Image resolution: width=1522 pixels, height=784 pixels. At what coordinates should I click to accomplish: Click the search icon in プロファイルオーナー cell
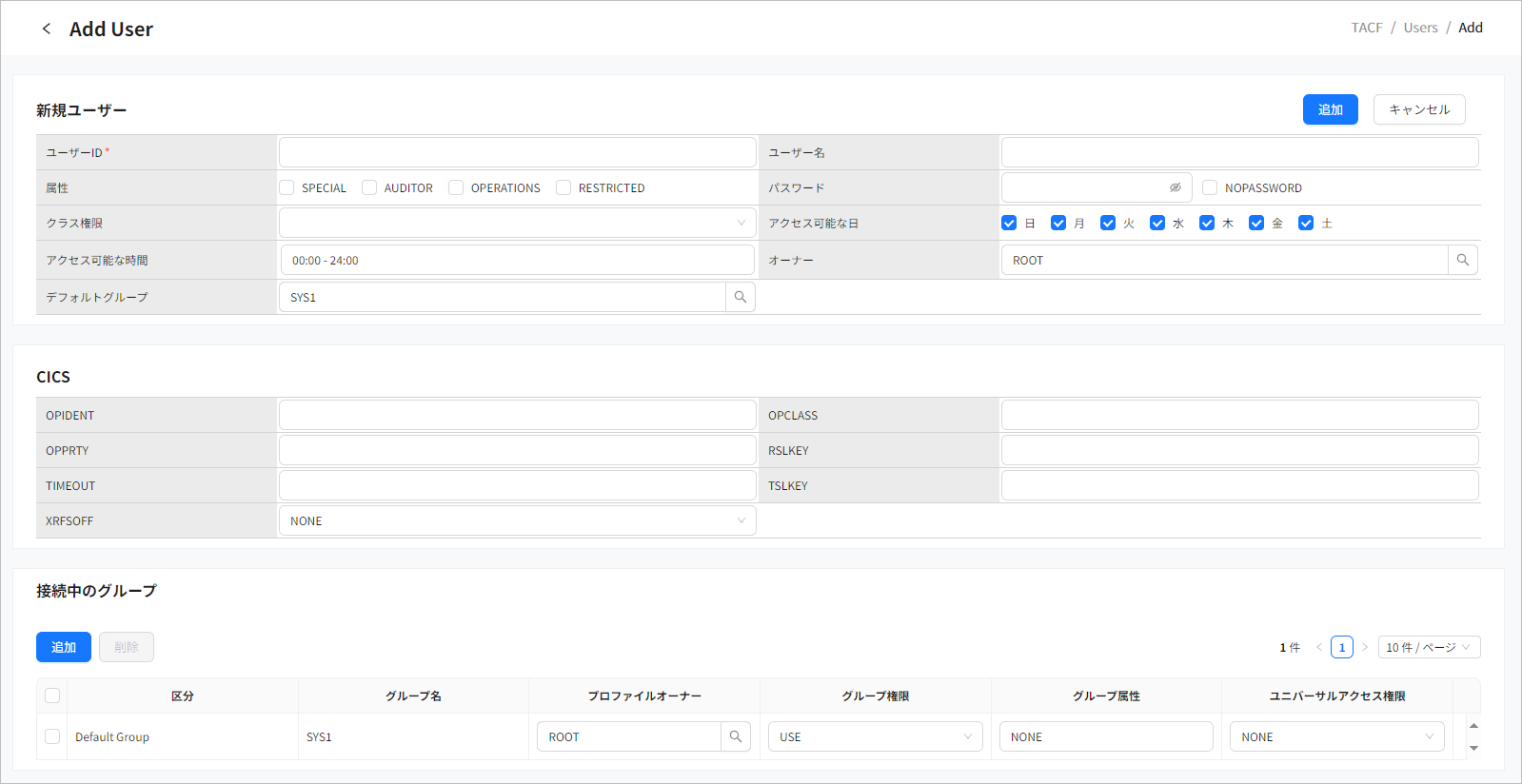pyautogui.click(x=735, y=736)
